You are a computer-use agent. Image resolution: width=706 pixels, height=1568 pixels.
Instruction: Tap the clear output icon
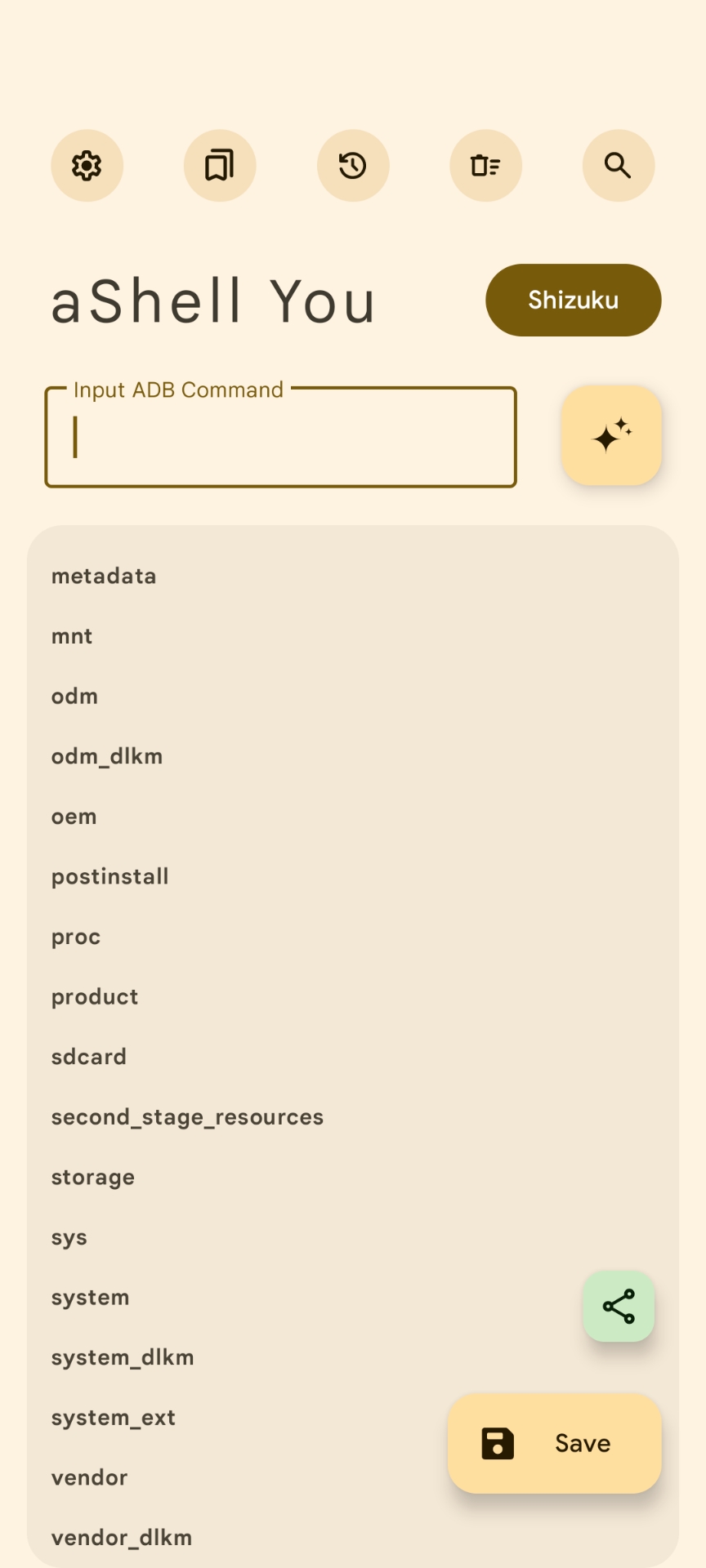click(x=485, y=166)
